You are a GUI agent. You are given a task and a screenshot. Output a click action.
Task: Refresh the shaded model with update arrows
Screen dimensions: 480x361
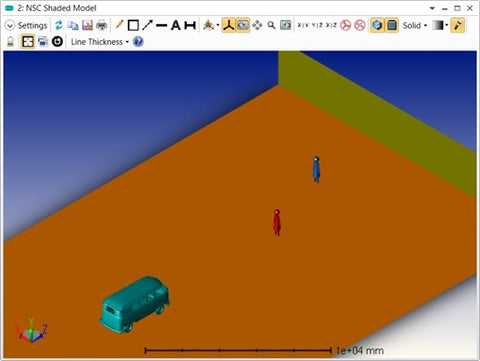coord(59,25)
